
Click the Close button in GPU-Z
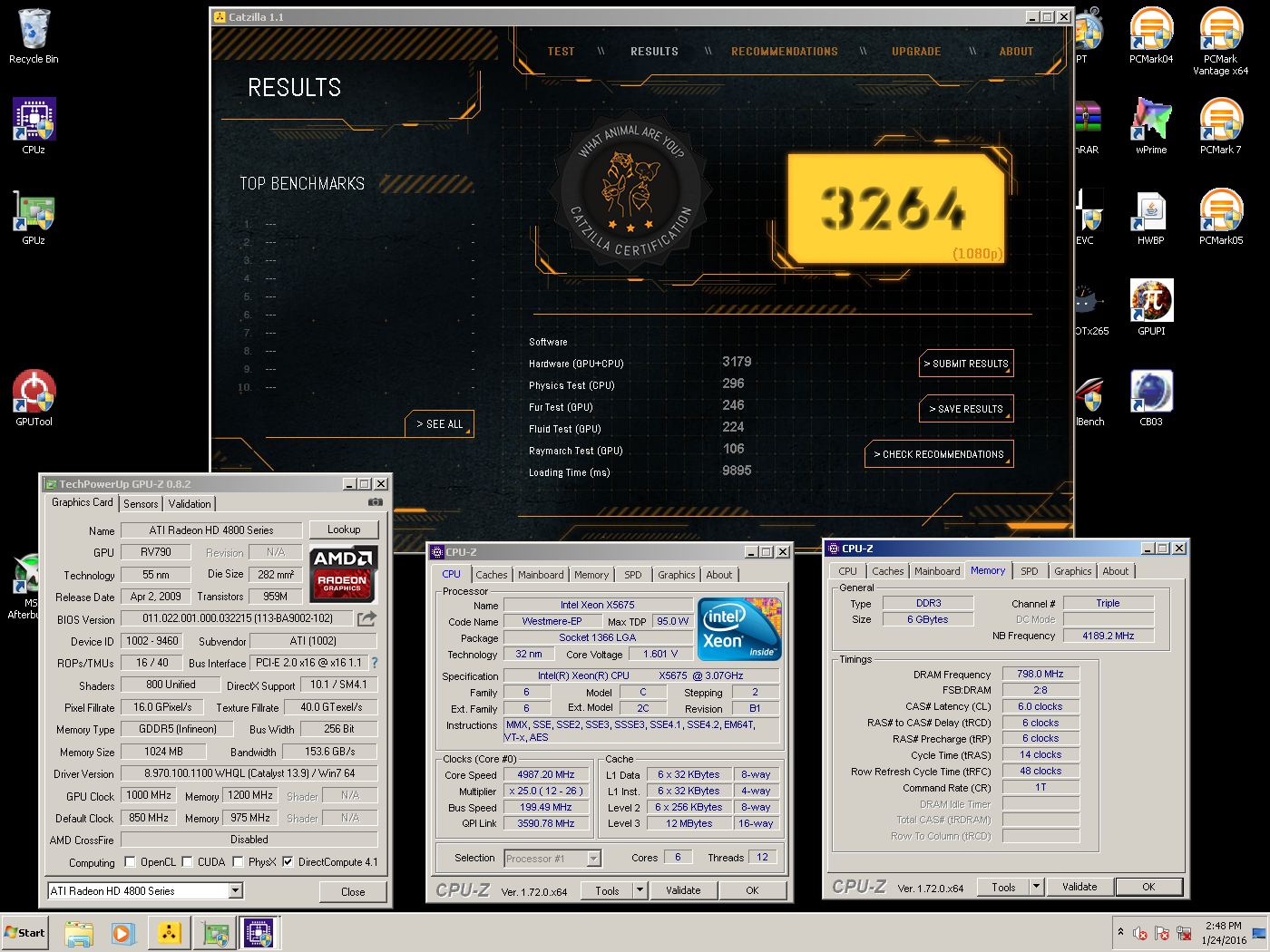[x=353, y=892]
